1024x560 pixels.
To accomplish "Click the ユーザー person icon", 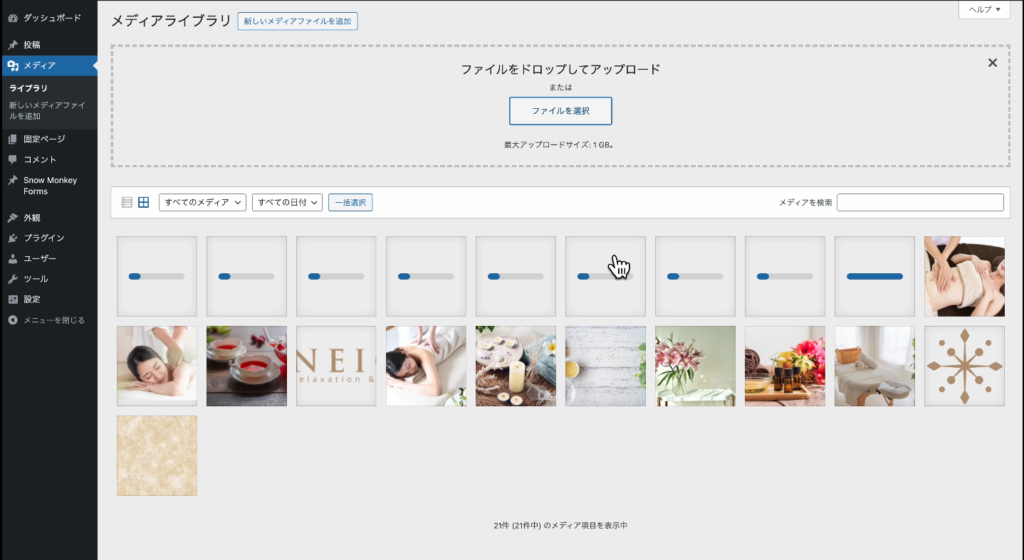I will click(x=12, y=258).
